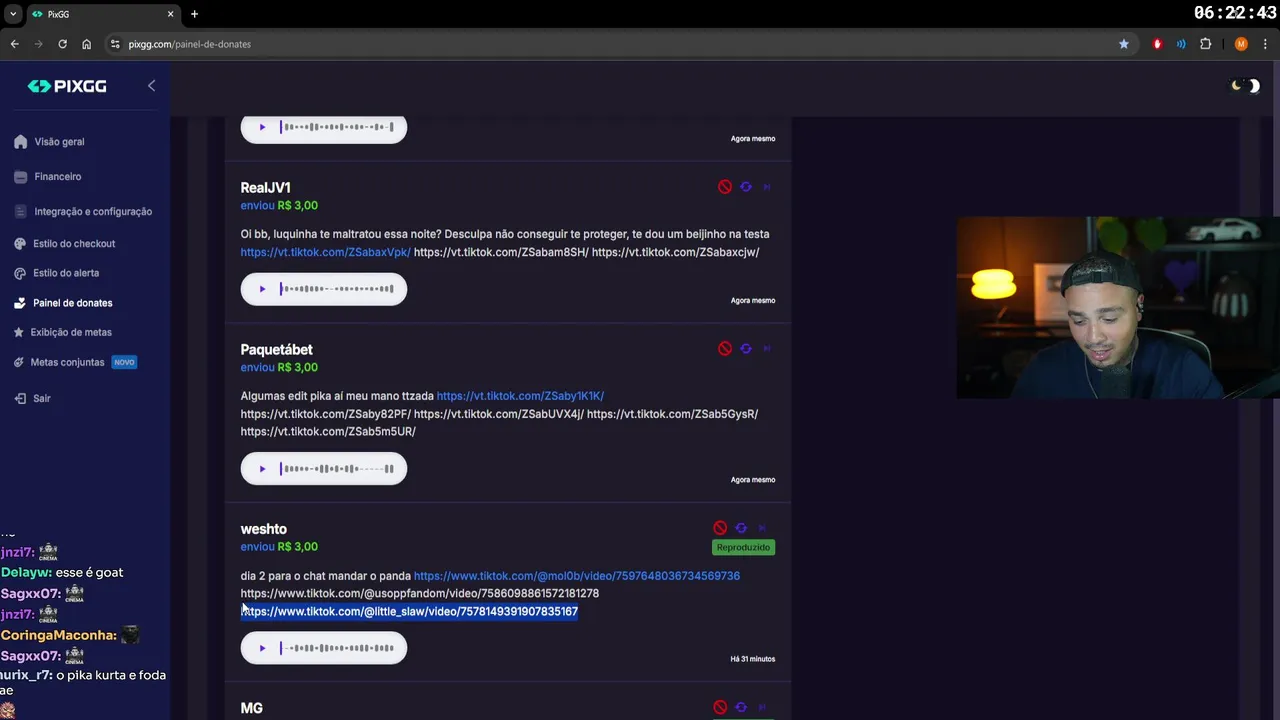1280x720 pixels.
Task: Click the browser back button
Action: coord(14,44)
